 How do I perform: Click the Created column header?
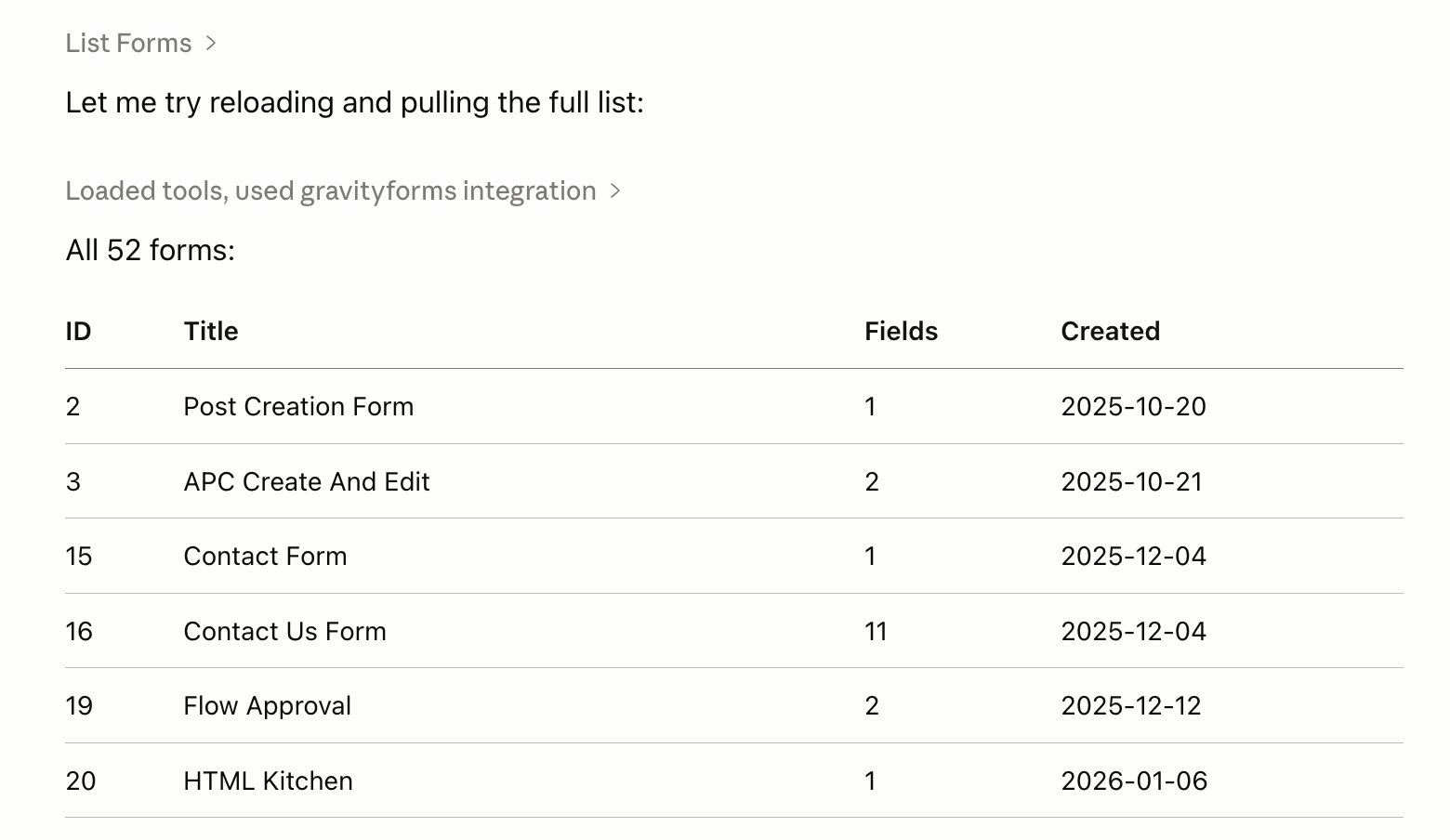1110,332
